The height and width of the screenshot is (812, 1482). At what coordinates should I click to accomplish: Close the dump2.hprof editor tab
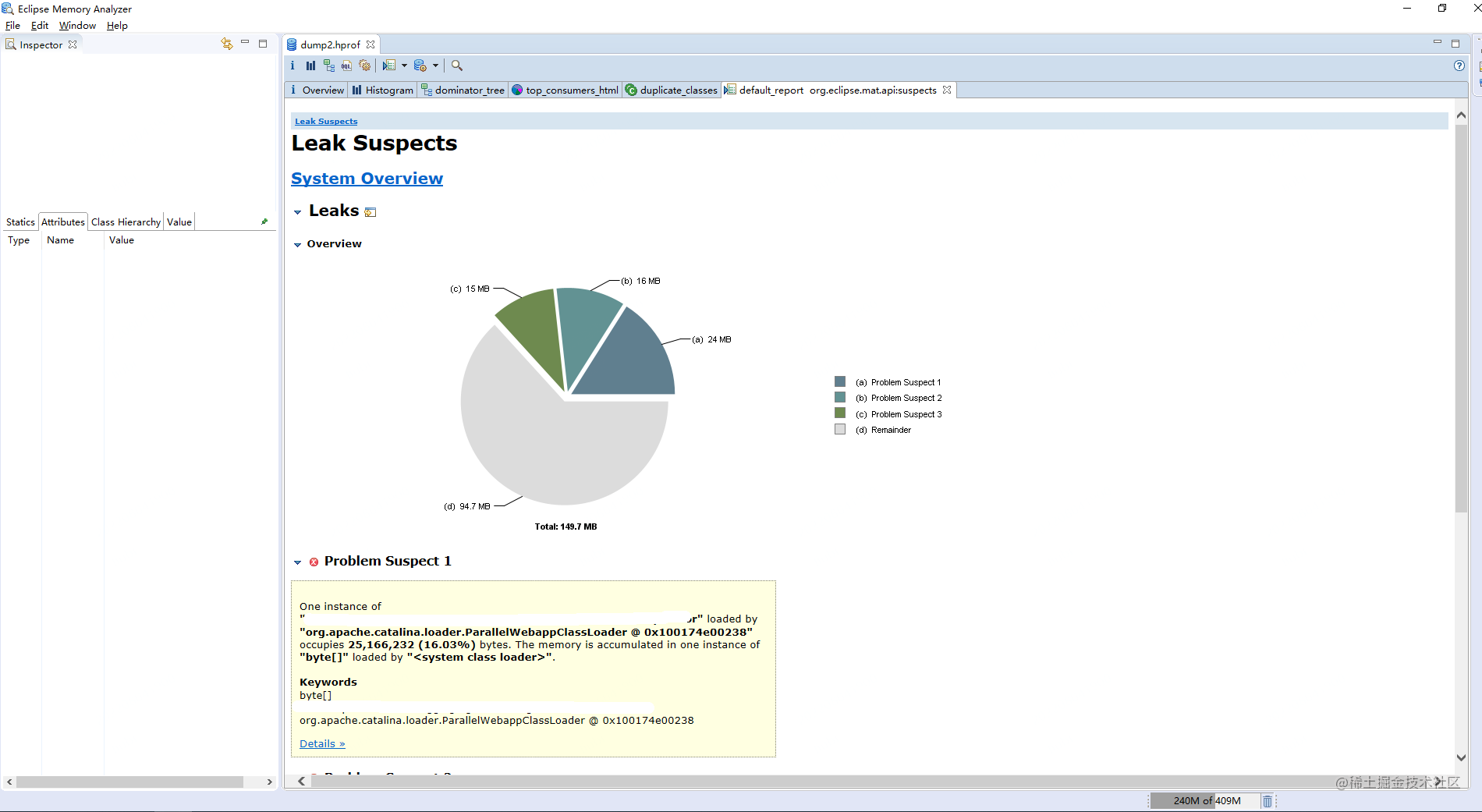[370, 44]
